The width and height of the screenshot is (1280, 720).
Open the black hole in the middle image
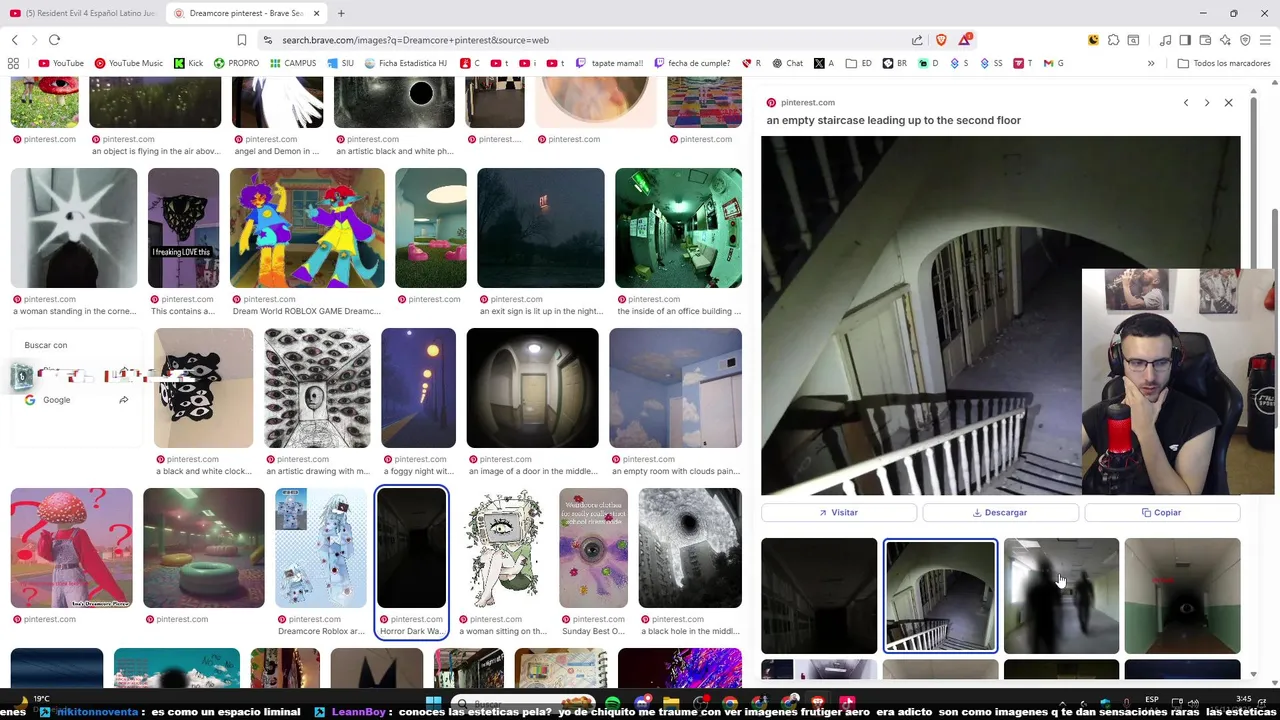(690, 548)
